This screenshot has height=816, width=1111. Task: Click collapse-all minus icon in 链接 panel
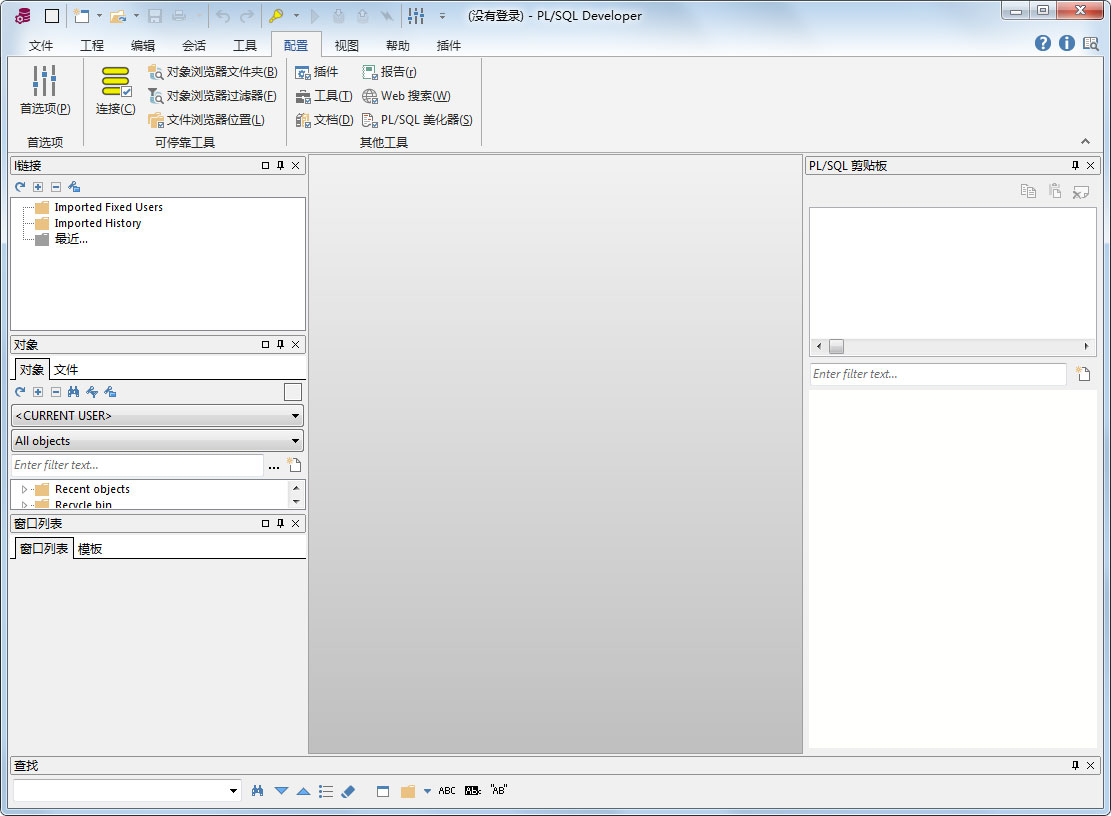tap(56, 187)
